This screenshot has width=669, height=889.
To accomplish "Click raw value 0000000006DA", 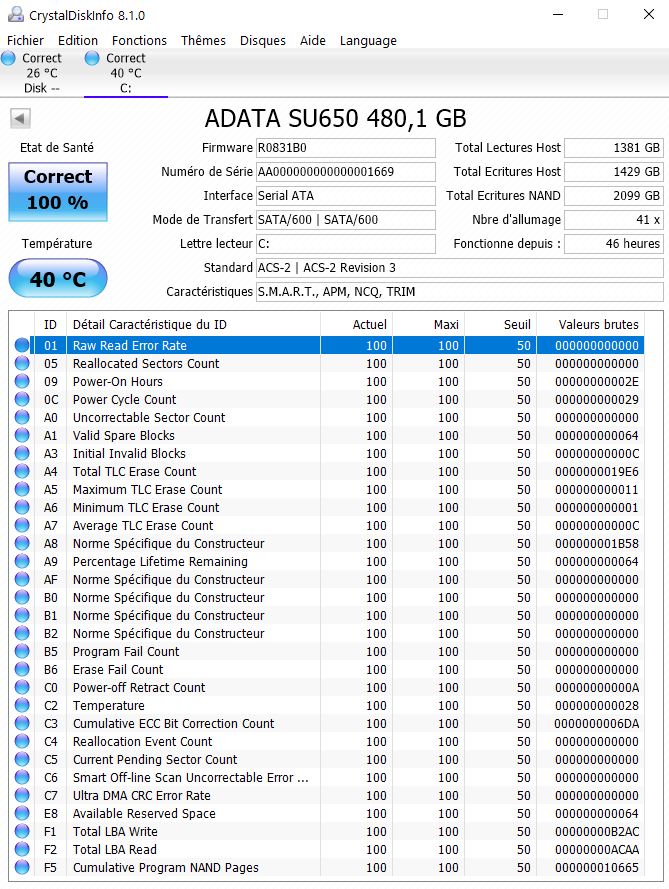I will pos(596,723).
